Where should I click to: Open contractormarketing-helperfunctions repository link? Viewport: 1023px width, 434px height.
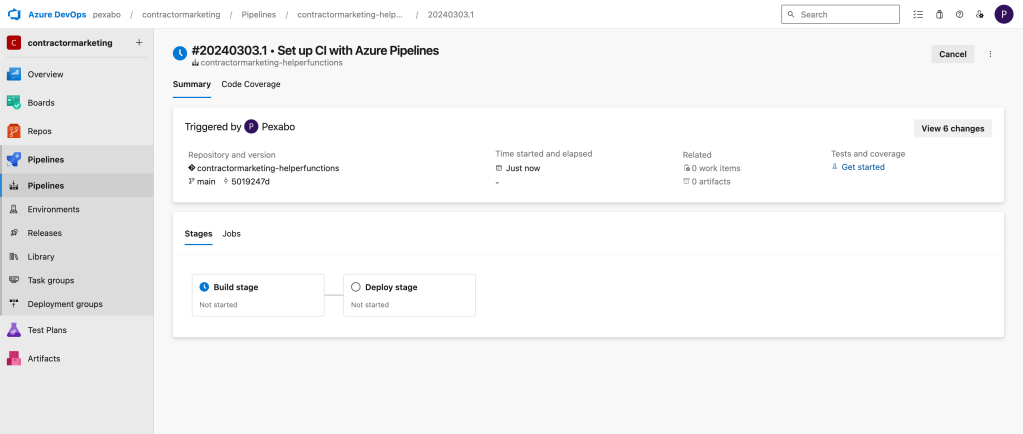268,168
